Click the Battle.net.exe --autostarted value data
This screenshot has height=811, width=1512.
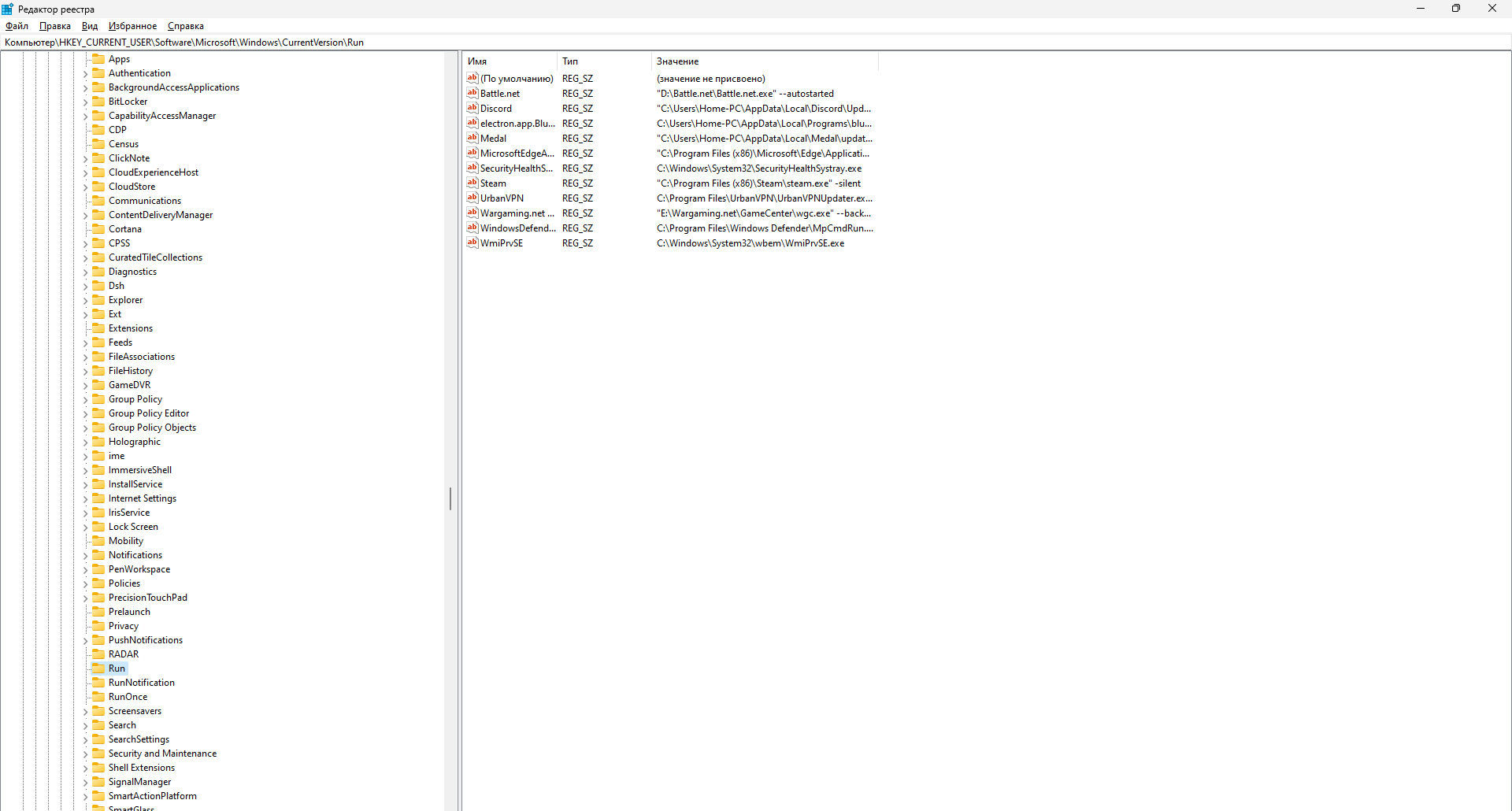[745, 94]
